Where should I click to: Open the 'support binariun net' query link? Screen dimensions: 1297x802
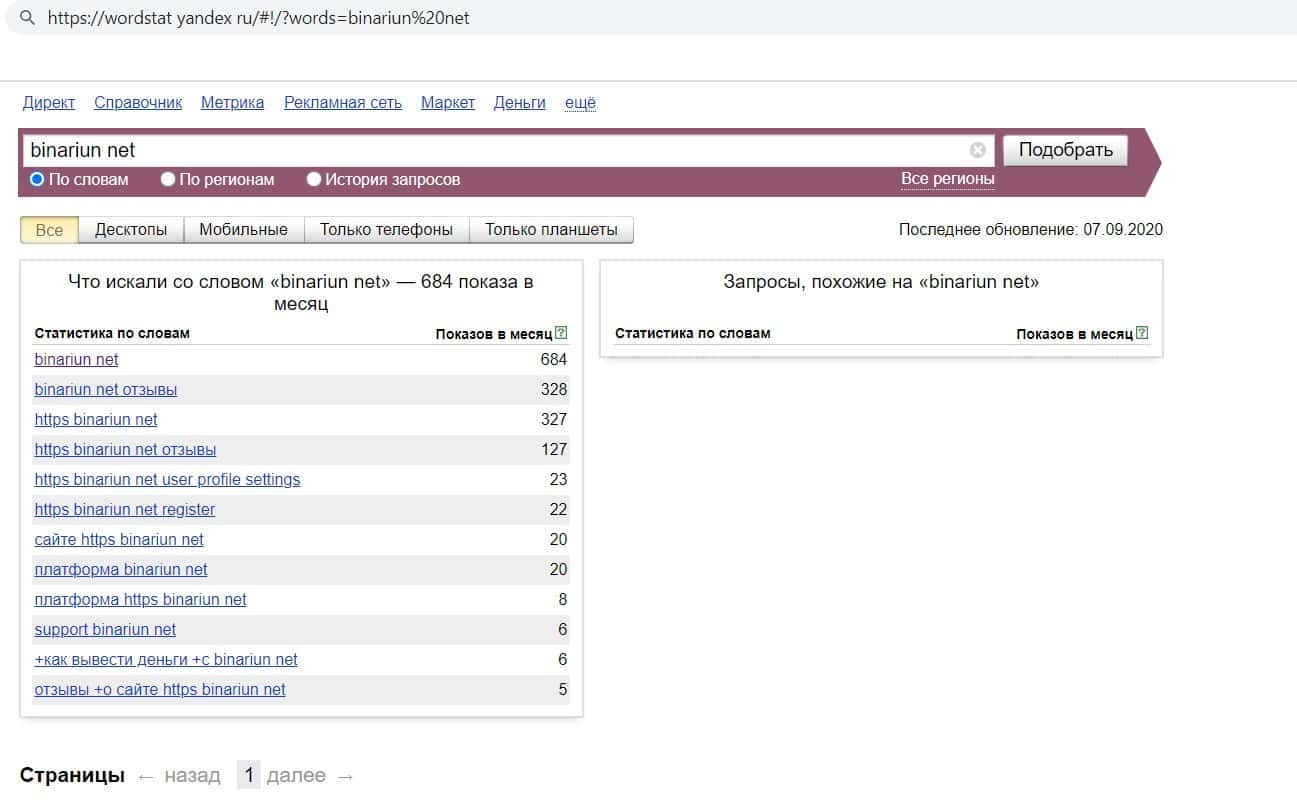pos(105,629)
